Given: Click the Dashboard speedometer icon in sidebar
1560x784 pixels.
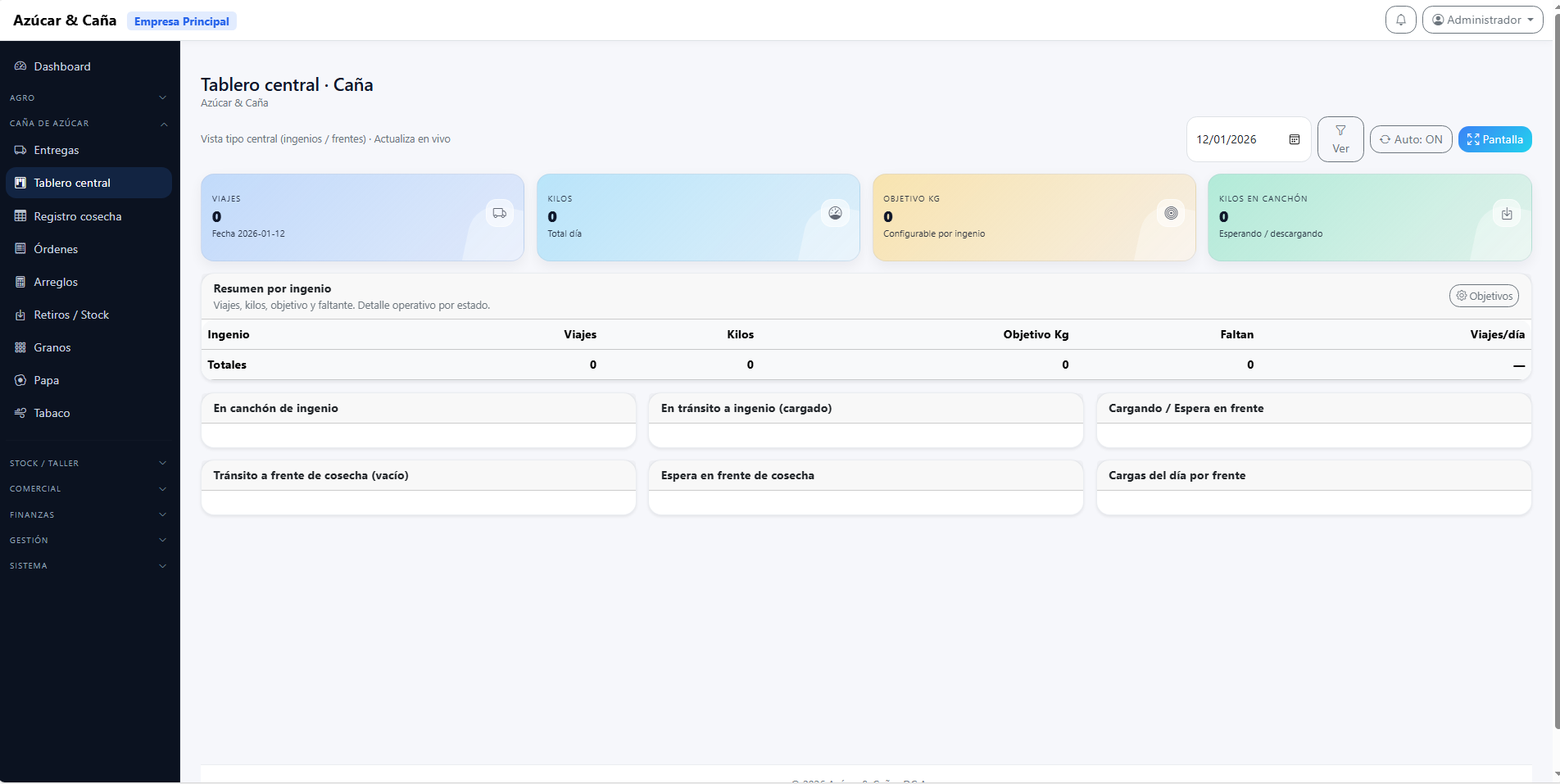Looking at the screenshot, I should 20,66.
